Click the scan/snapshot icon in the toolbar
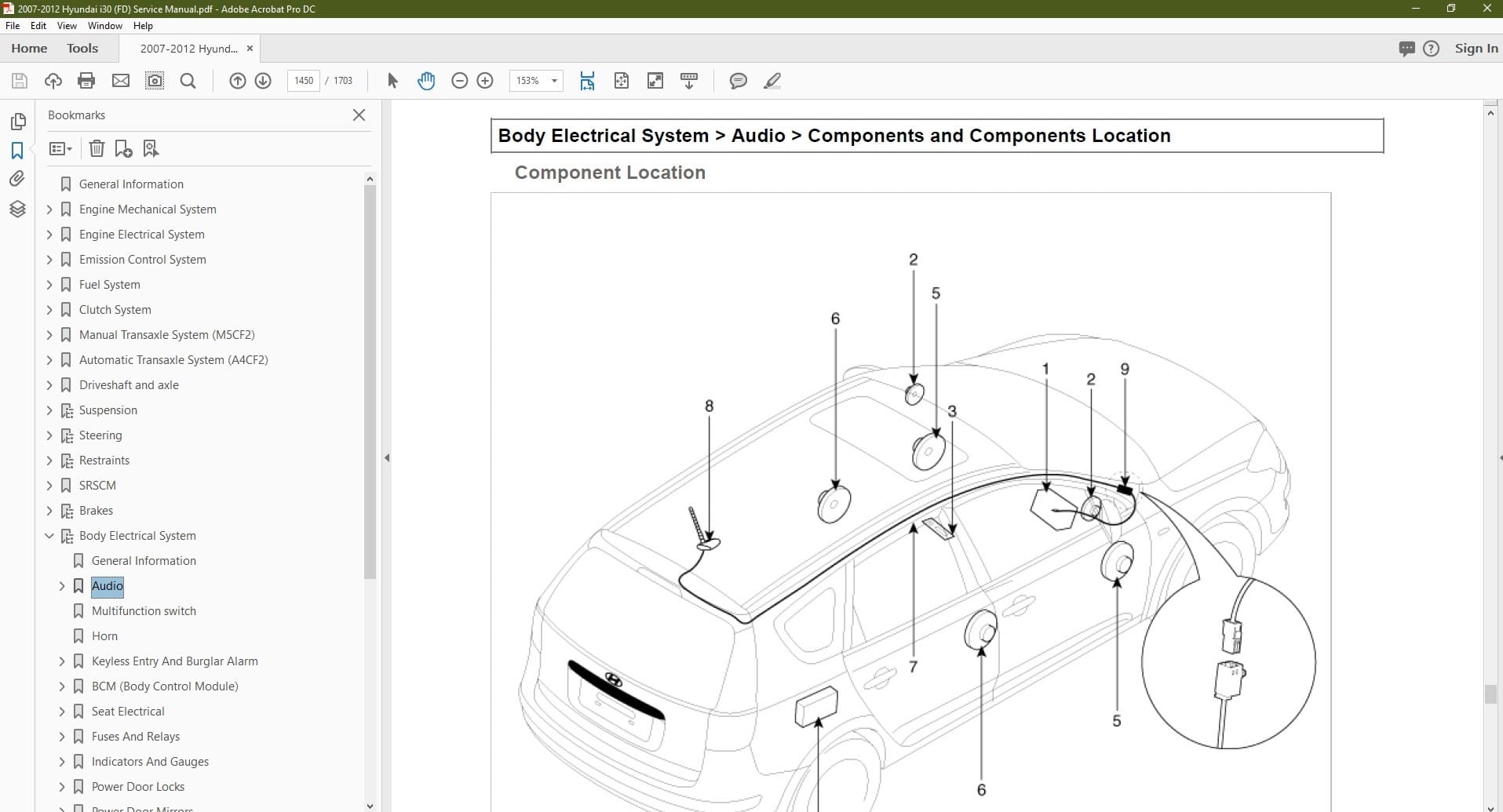This screenshot has width=1503, height=812. coord(155,81)
